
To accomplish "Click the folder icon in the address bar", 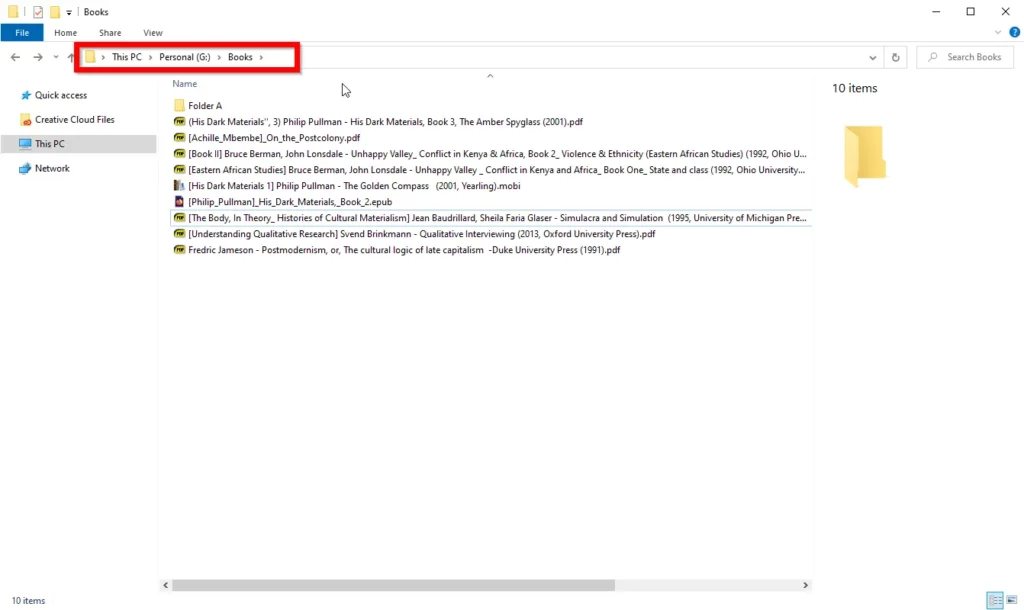I will click(90, 57).
